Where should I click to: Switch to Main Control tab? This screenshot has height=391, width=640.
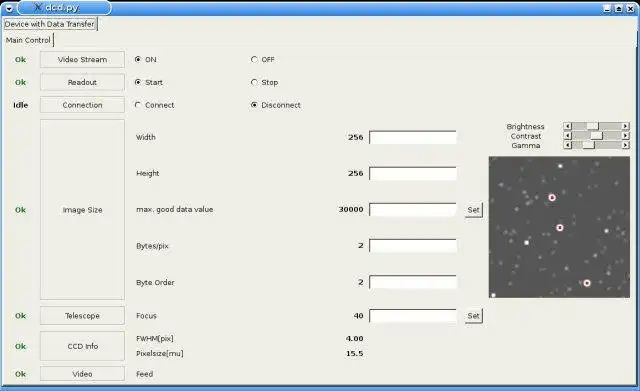[x=28, y=40]
